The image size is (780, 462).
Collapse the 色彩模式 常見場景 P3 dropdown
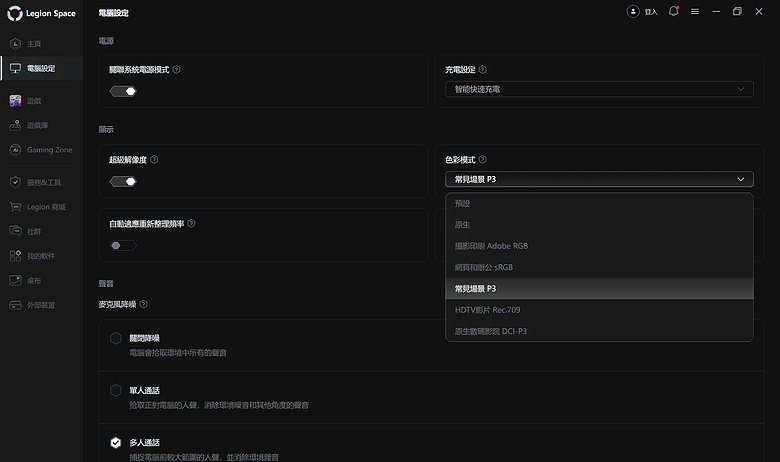click(x=599, y=179)
